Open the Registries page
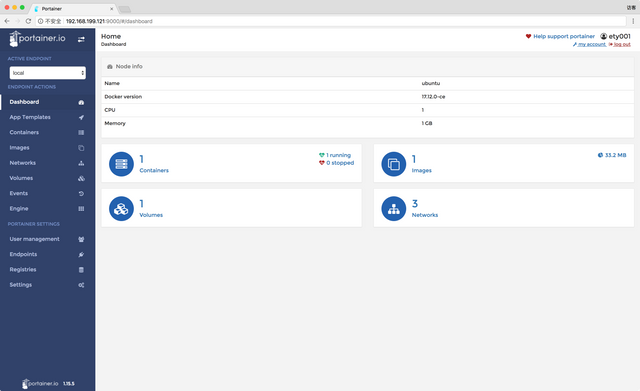This screenshot has height=391, width=640. 23,269
